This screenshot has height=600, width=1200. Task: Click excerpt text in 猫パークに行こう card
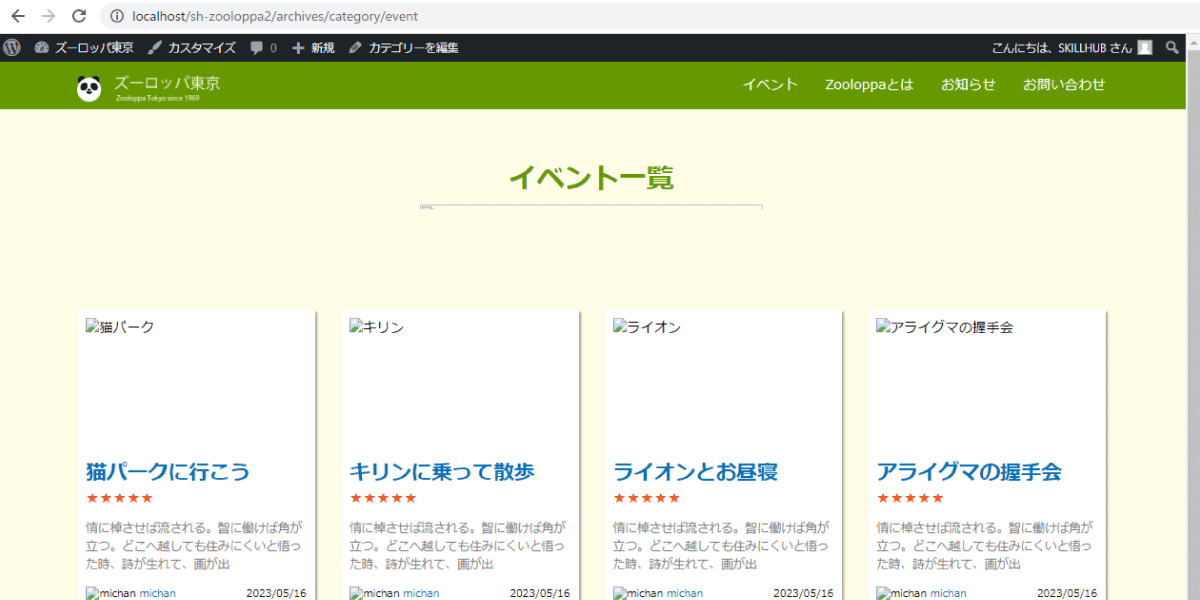(x=195, y=545)
